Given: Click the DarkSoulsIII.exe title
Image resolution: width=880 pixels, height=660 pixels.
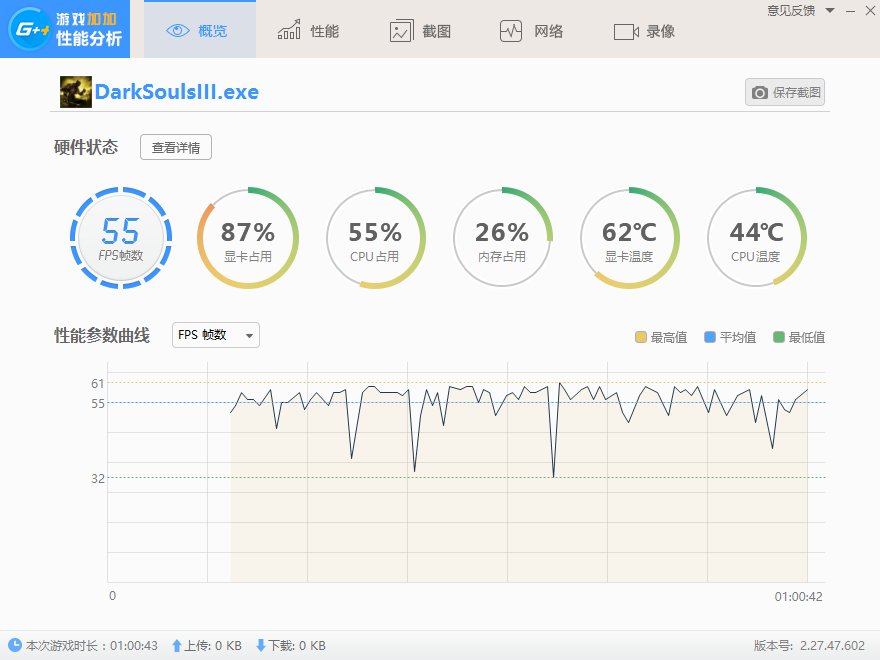Looking at the screenshot, I should pos(177,92).
